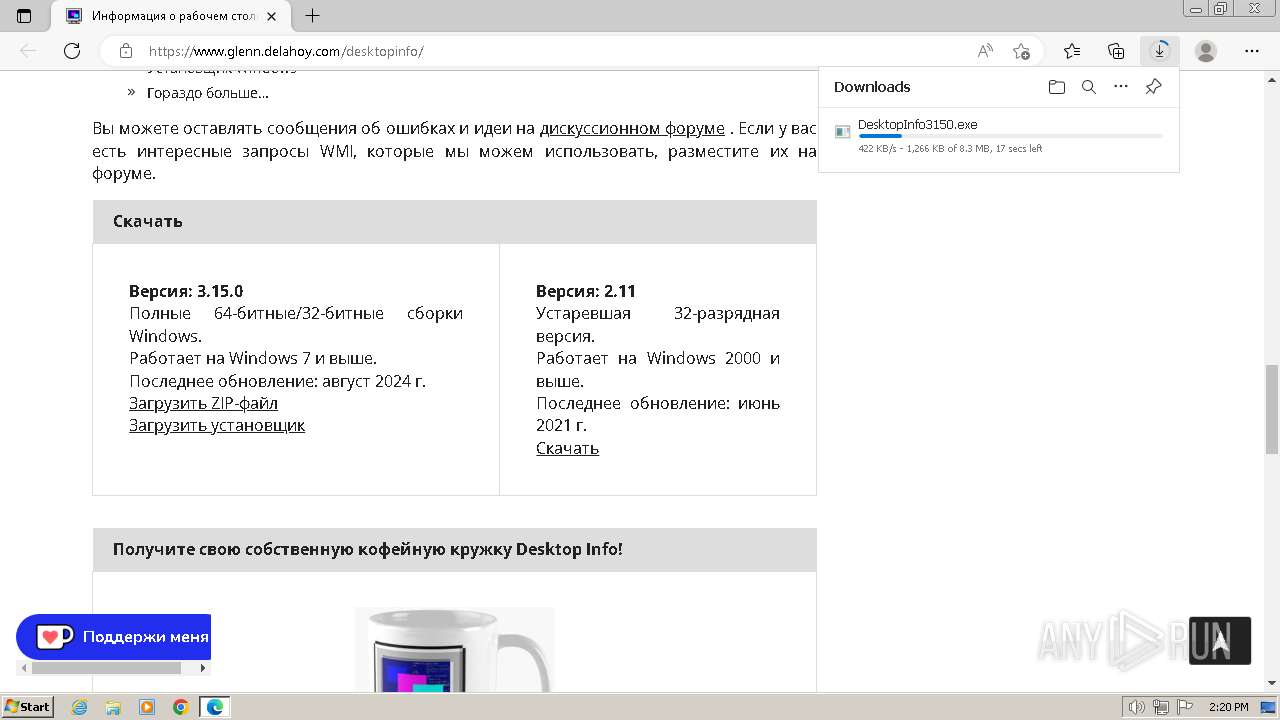
Task: Click the Загрузить ZIP-файл link
Action: pyautogui.click(x=203, y=403)
